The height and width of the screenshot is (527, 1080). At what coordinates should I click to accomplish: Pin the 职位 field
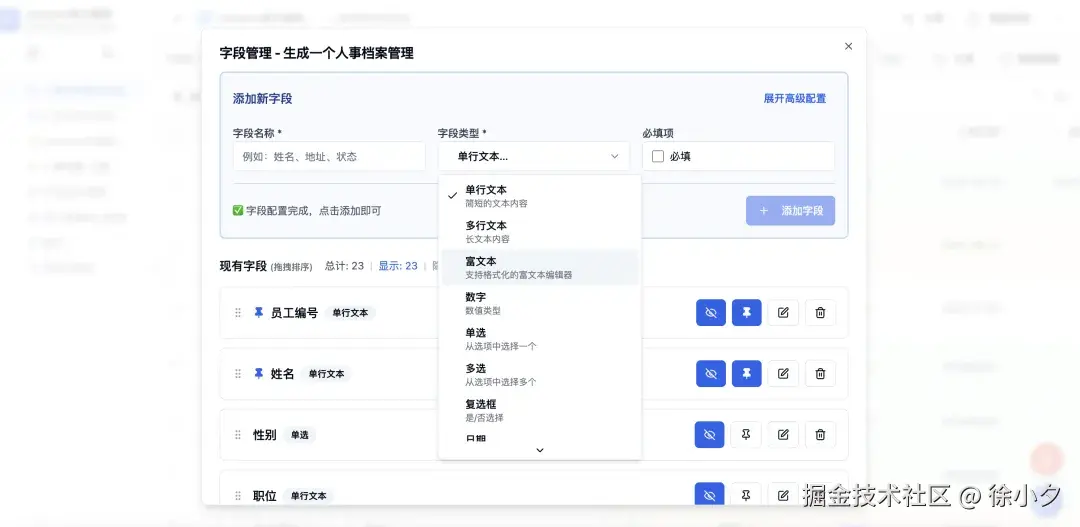(746, 495)
